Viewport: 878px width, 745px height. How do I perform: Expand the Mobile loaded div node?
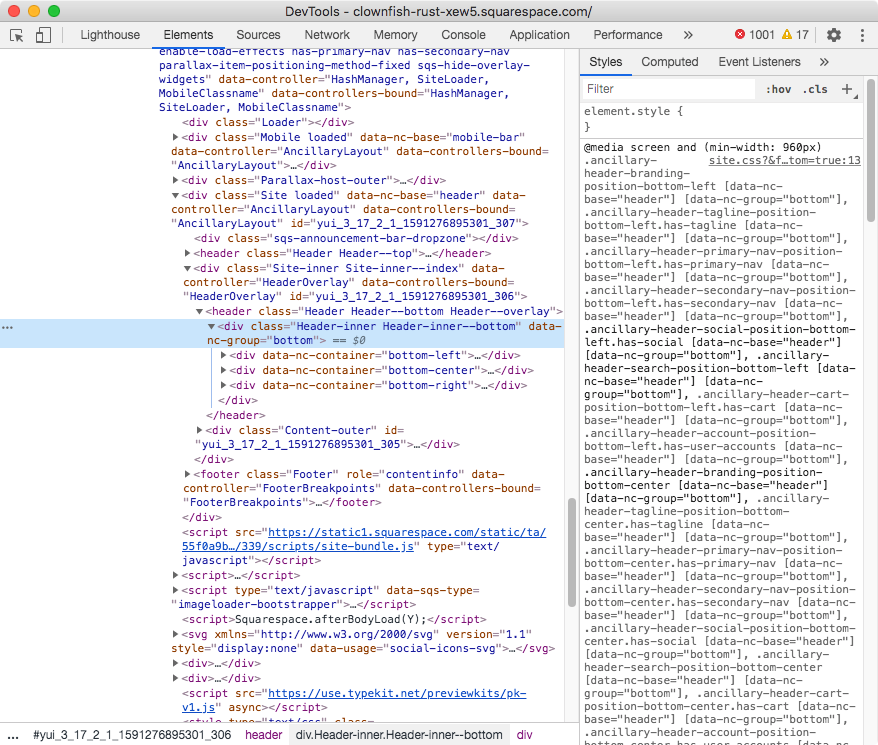[x=175, y=137]
